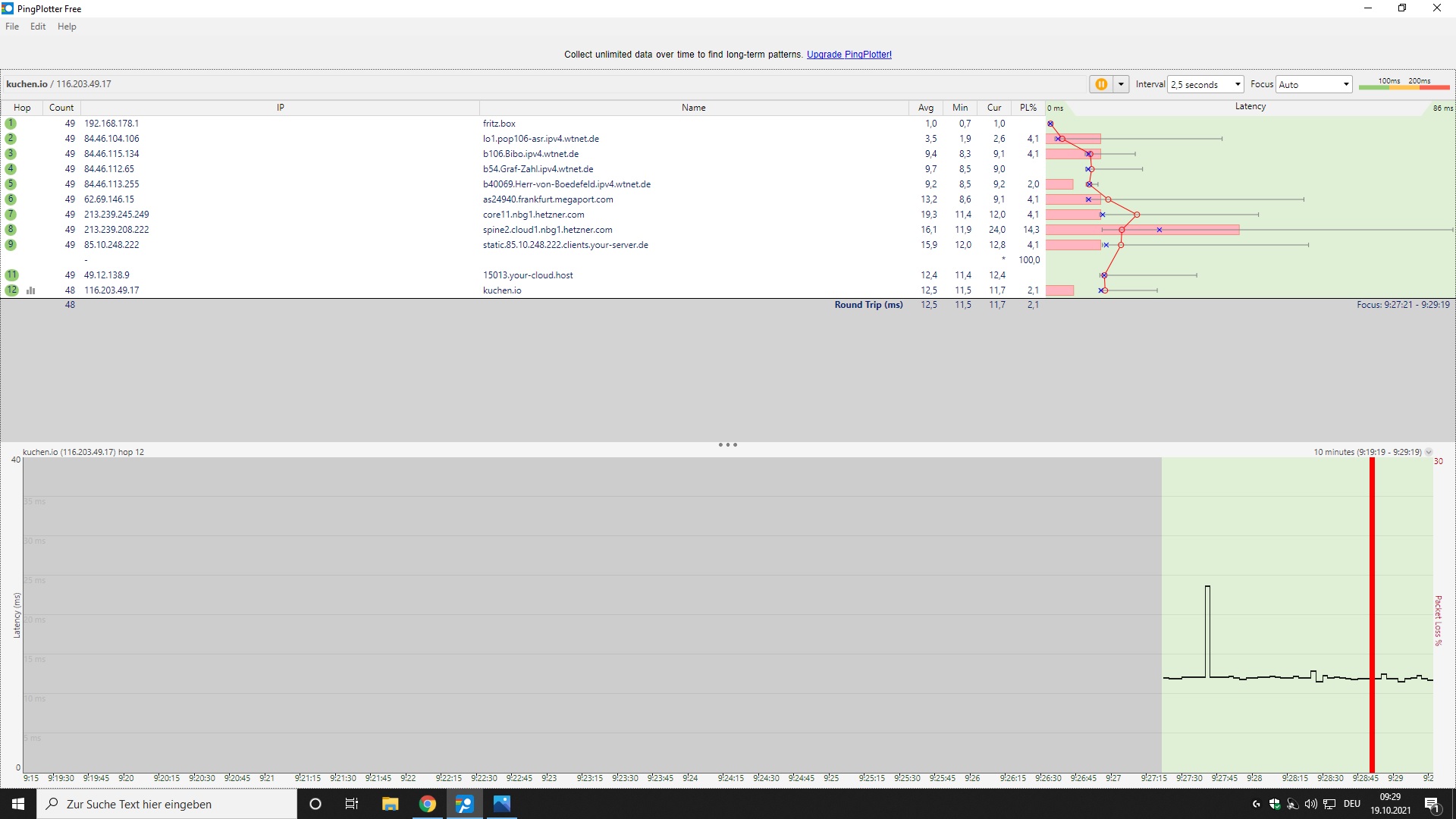Pause the trace with the orange pause button

point(1100,84)
